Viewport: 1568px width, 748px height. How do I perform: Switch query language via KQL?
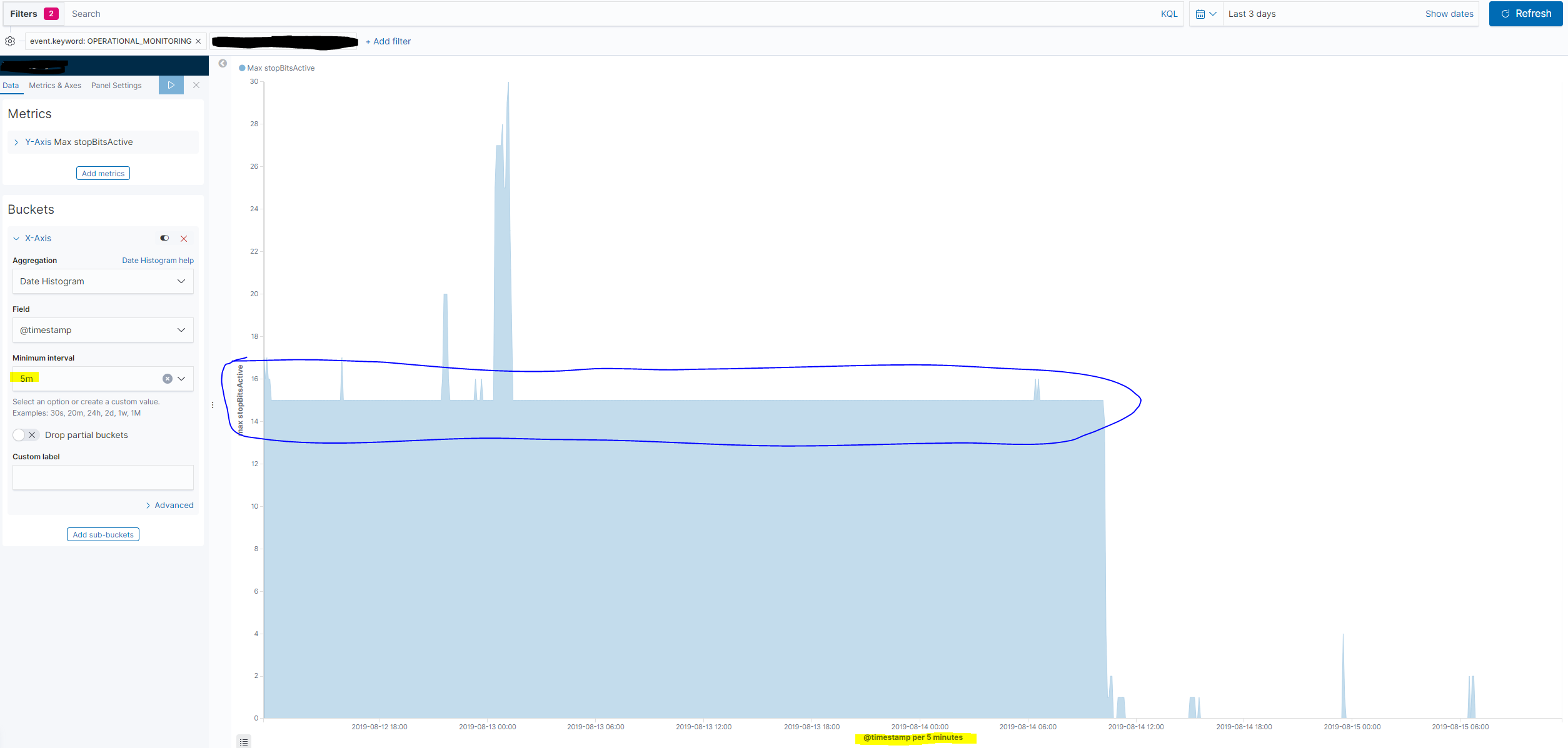pyautogui.click(x=1168, y=14)
